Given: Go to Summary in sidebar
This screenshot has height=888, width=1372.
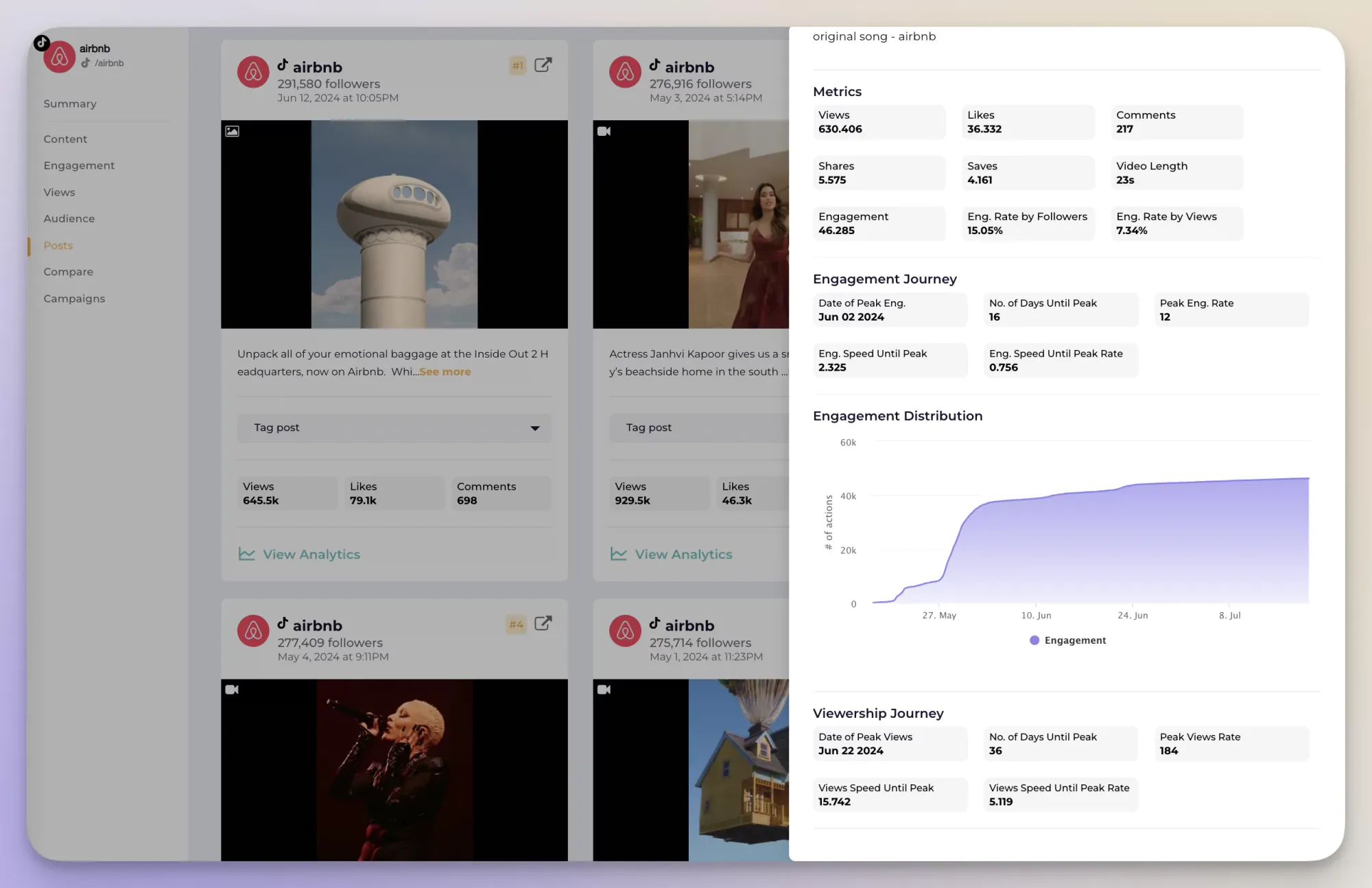Looking at the screenshot, I should pyautogui.click(x=70, y=104).
